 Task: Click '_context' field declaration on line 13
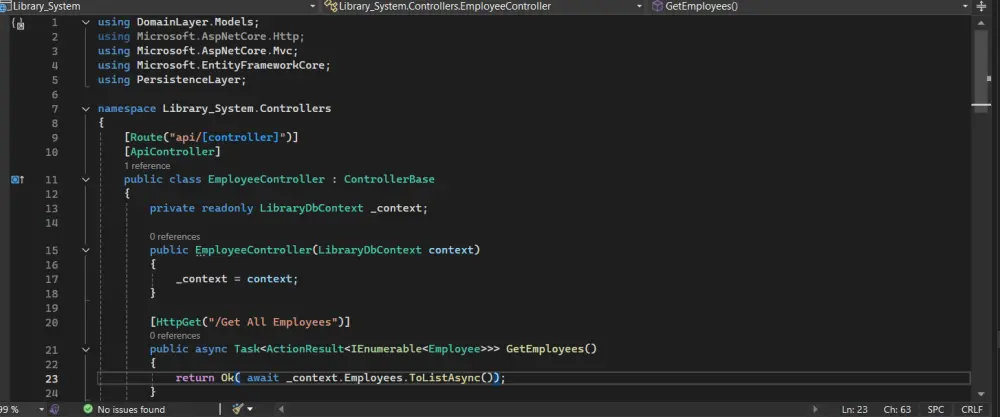395,208
